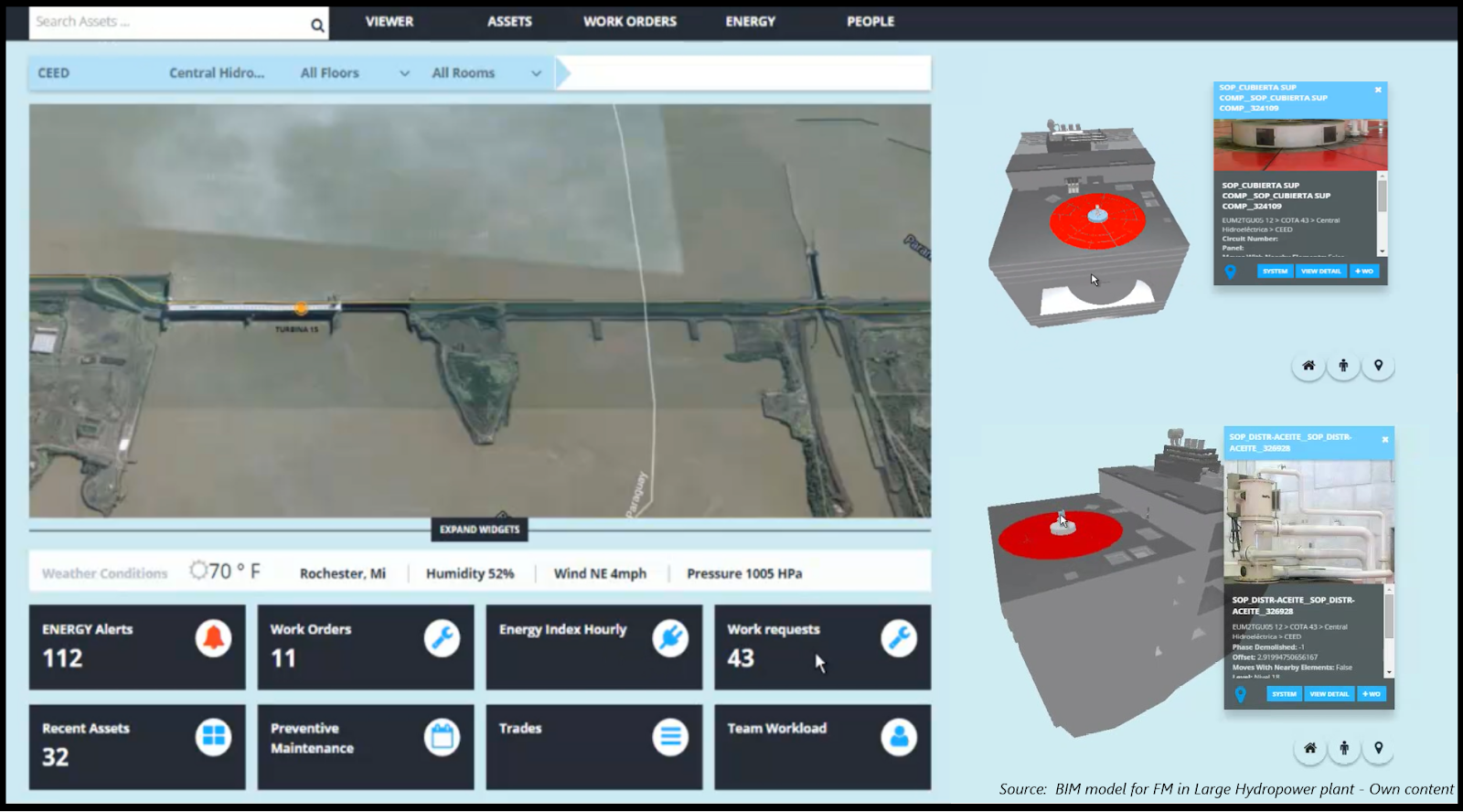Select the CEED breadcrumb
The height and width of the screenshot is (812, 1463).
[53, 73]
